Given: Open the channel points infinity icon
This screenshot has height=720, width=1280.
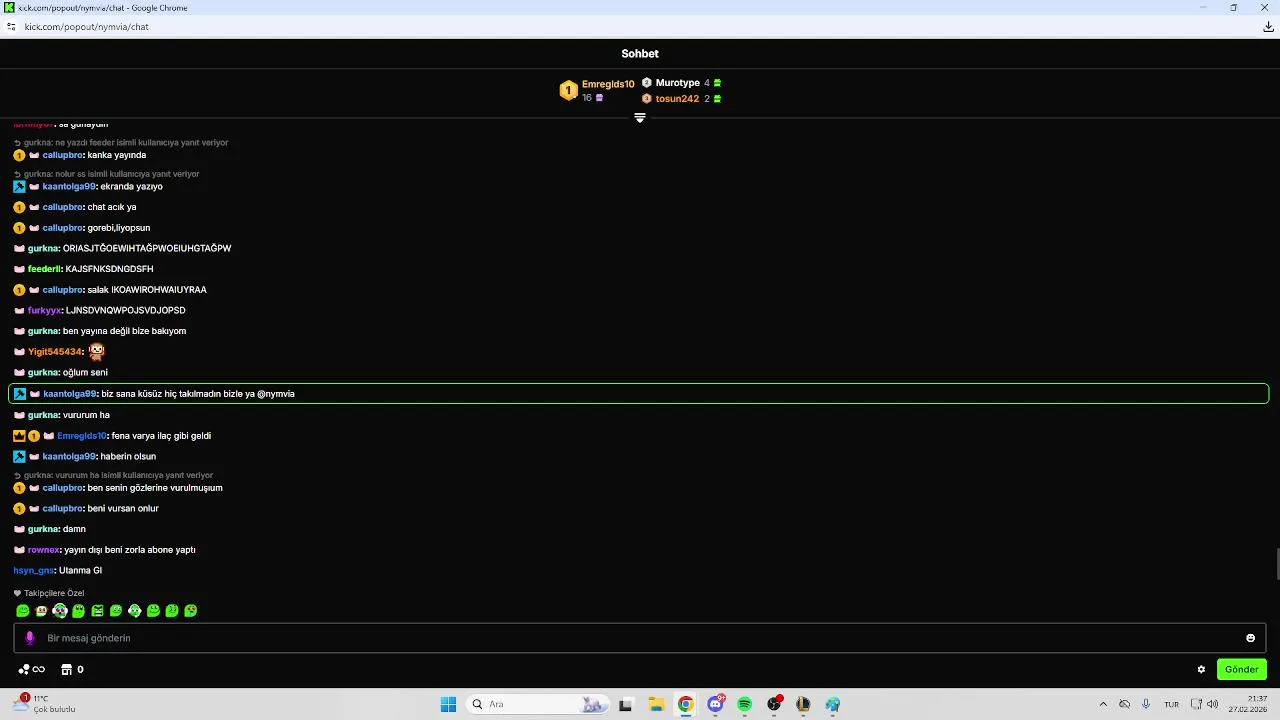Looking at the screenshot, I should pos(32,670).
